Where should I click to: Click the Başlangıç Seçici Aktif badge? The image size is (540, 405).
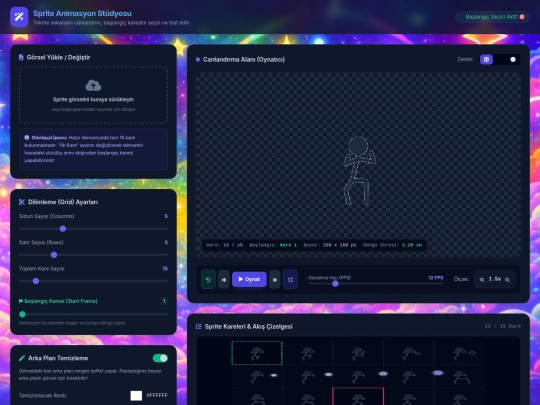[492, 17]
